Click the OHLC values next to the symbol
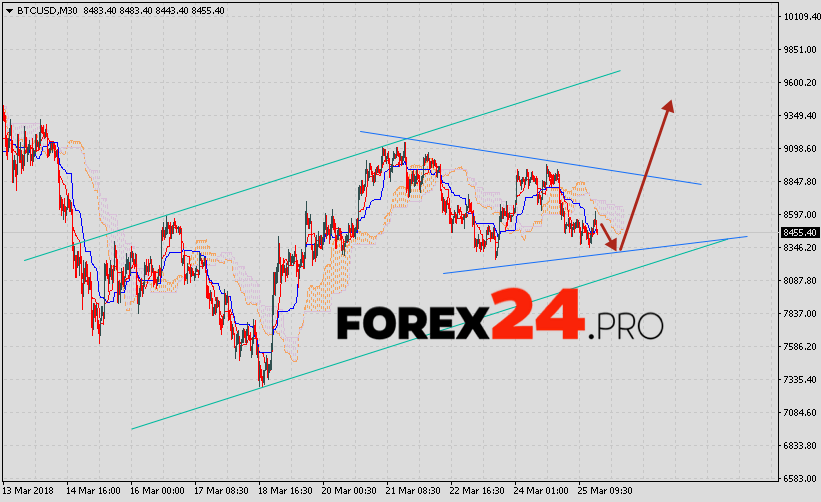Viewport: 821px width, 502px height. click(x=154, y=10)
